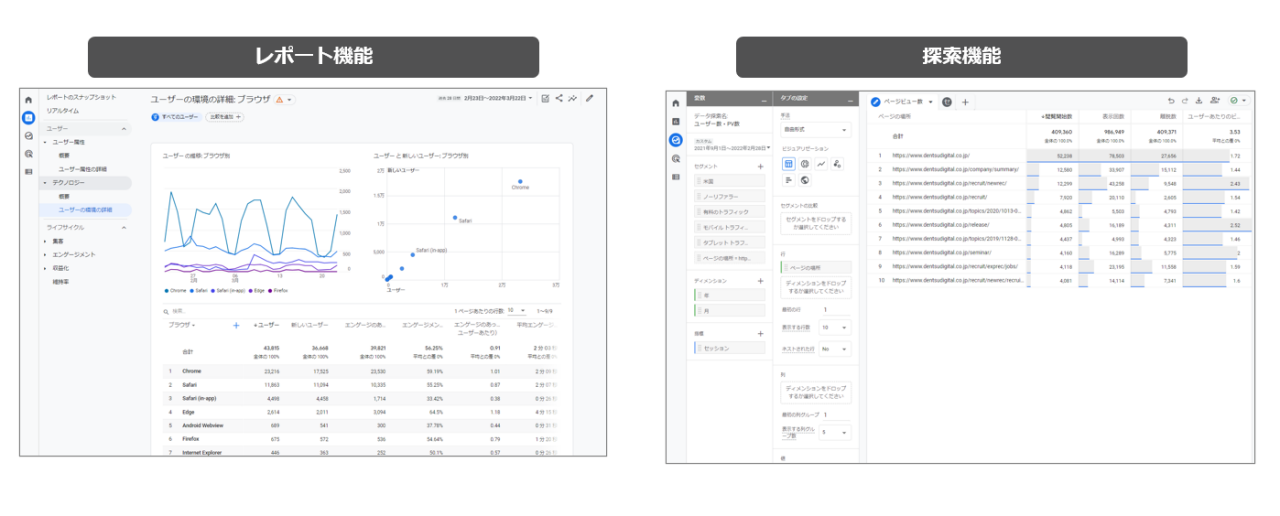The width and height of the screenshot is (1280, 516).
Task: Click the share icon in the report header
Action: point(559,98)
